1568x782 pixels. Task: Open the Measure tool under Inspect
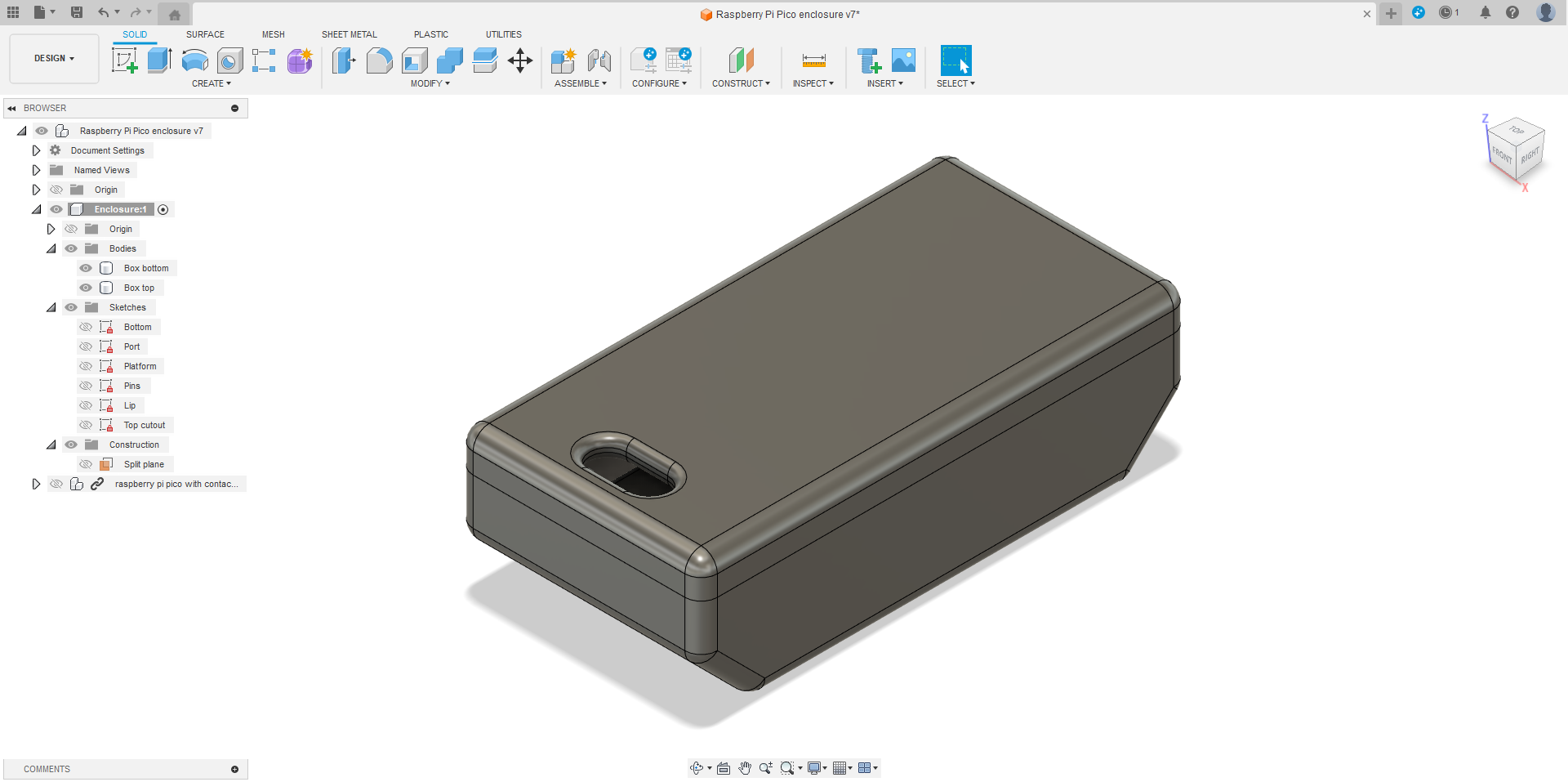[813, 60]
